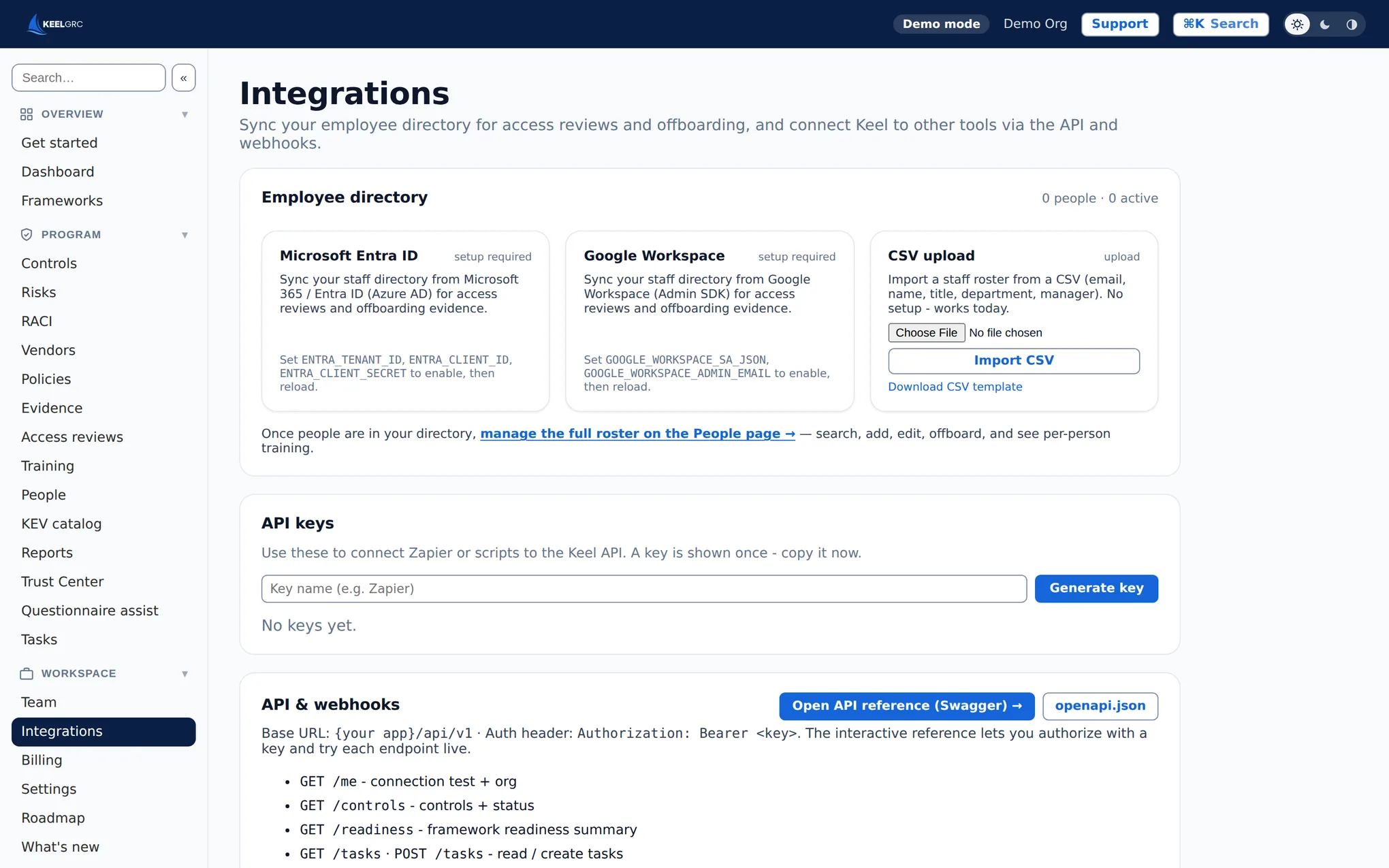Switch to light theme sun icon
This screenshot has height=868, width=1389.
[x=1297, y=25]
